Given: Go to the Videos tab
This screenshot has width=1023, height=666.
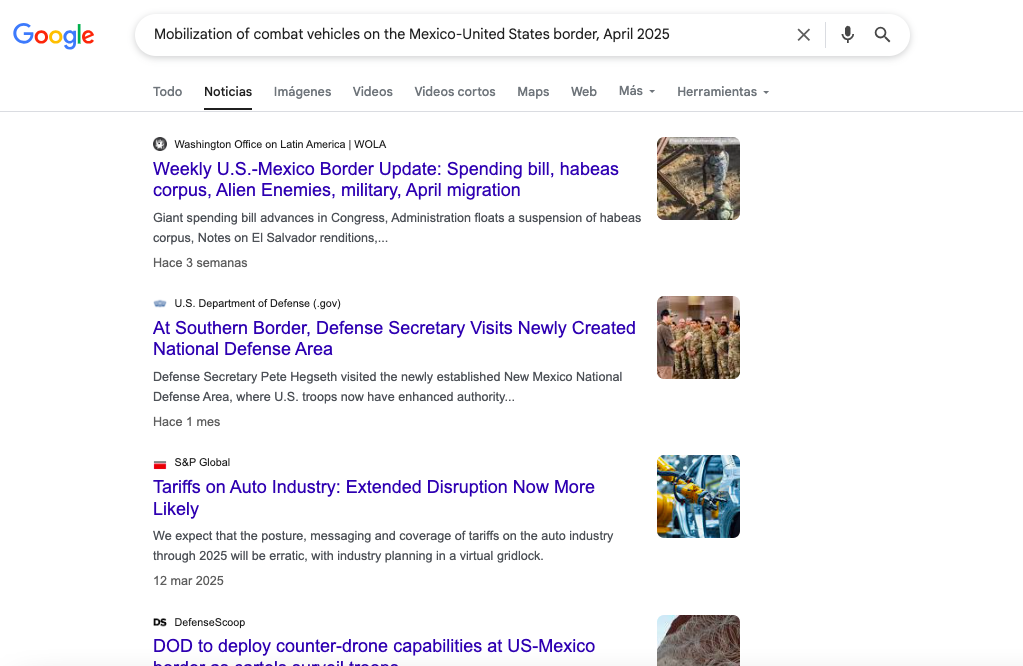Looking at the screenshot, I should (373, 92).
